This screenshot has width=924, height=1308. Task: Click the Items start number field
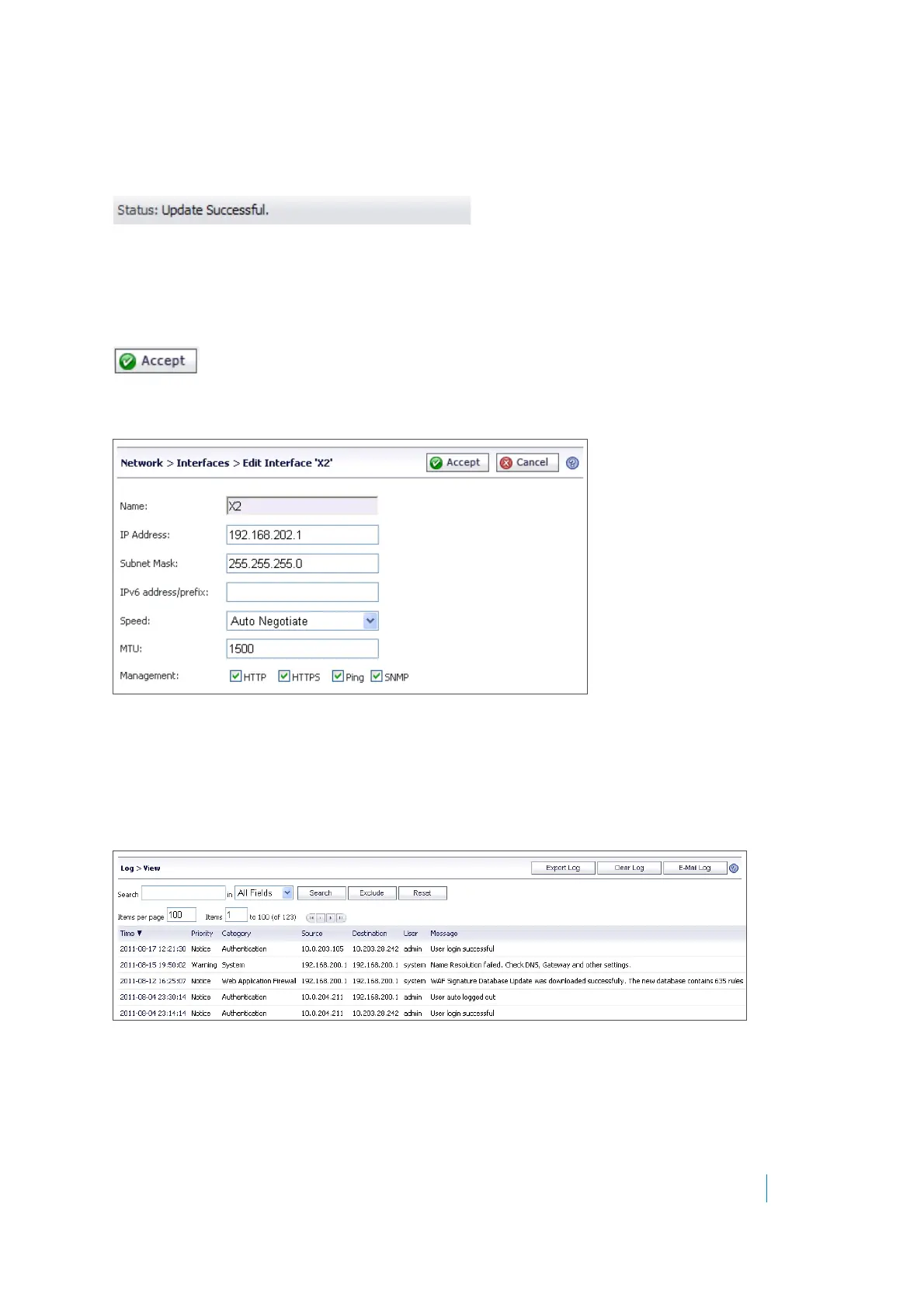(x=236, y=915)
